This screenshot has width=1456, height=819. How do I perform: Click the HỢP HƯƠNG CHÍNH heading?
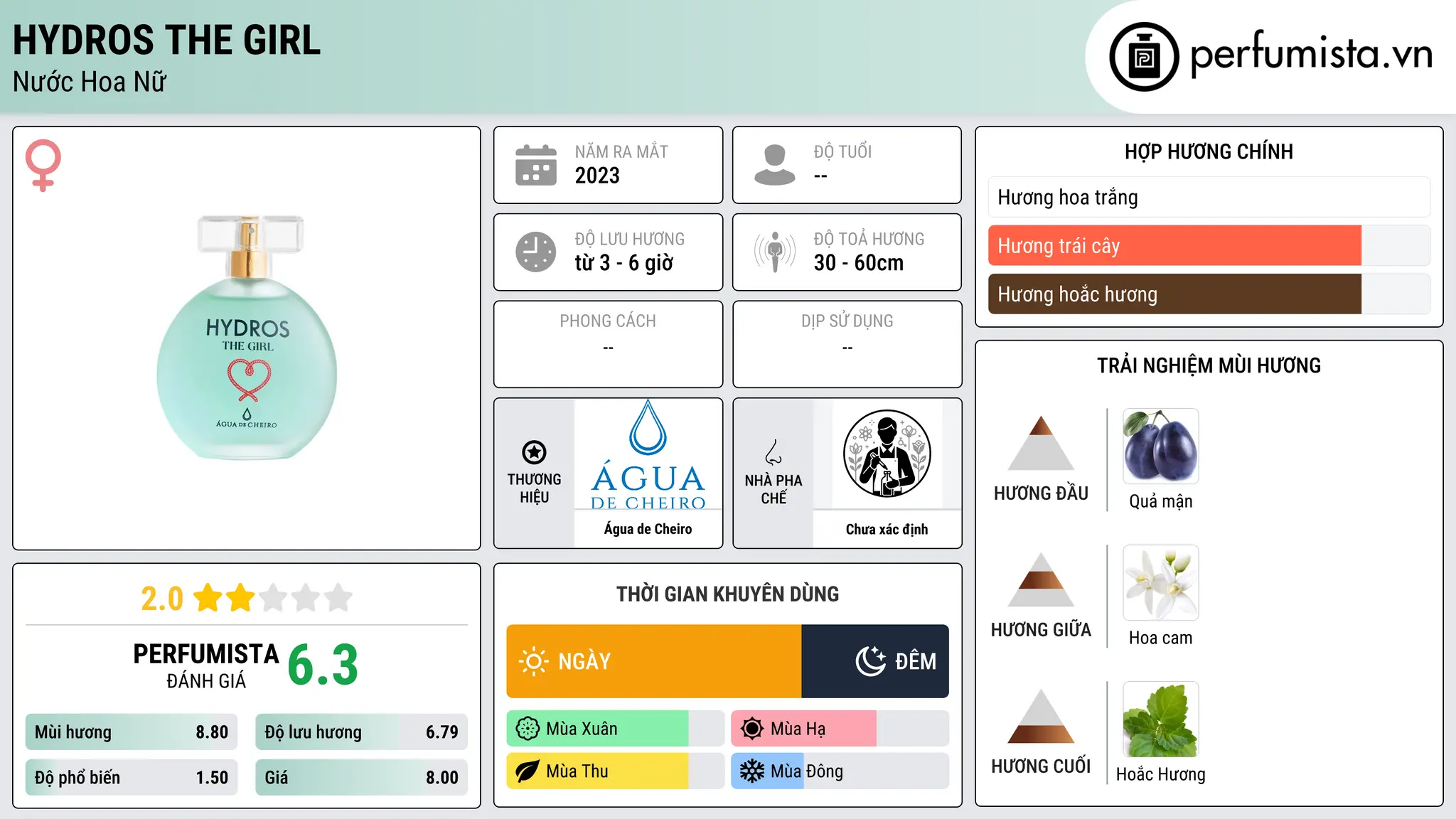(1209, 151)
